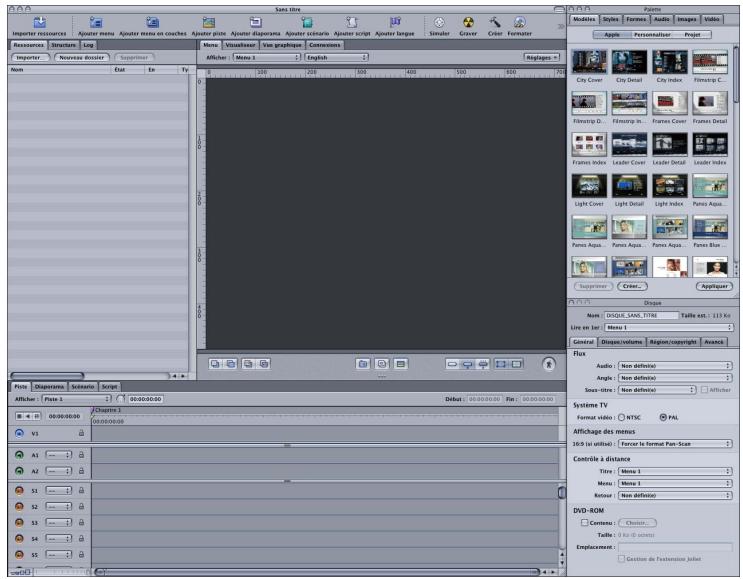The image size is (743, 579).
Task: Open the Afficher Menu 1 dropdown
Action: (266, 57)
